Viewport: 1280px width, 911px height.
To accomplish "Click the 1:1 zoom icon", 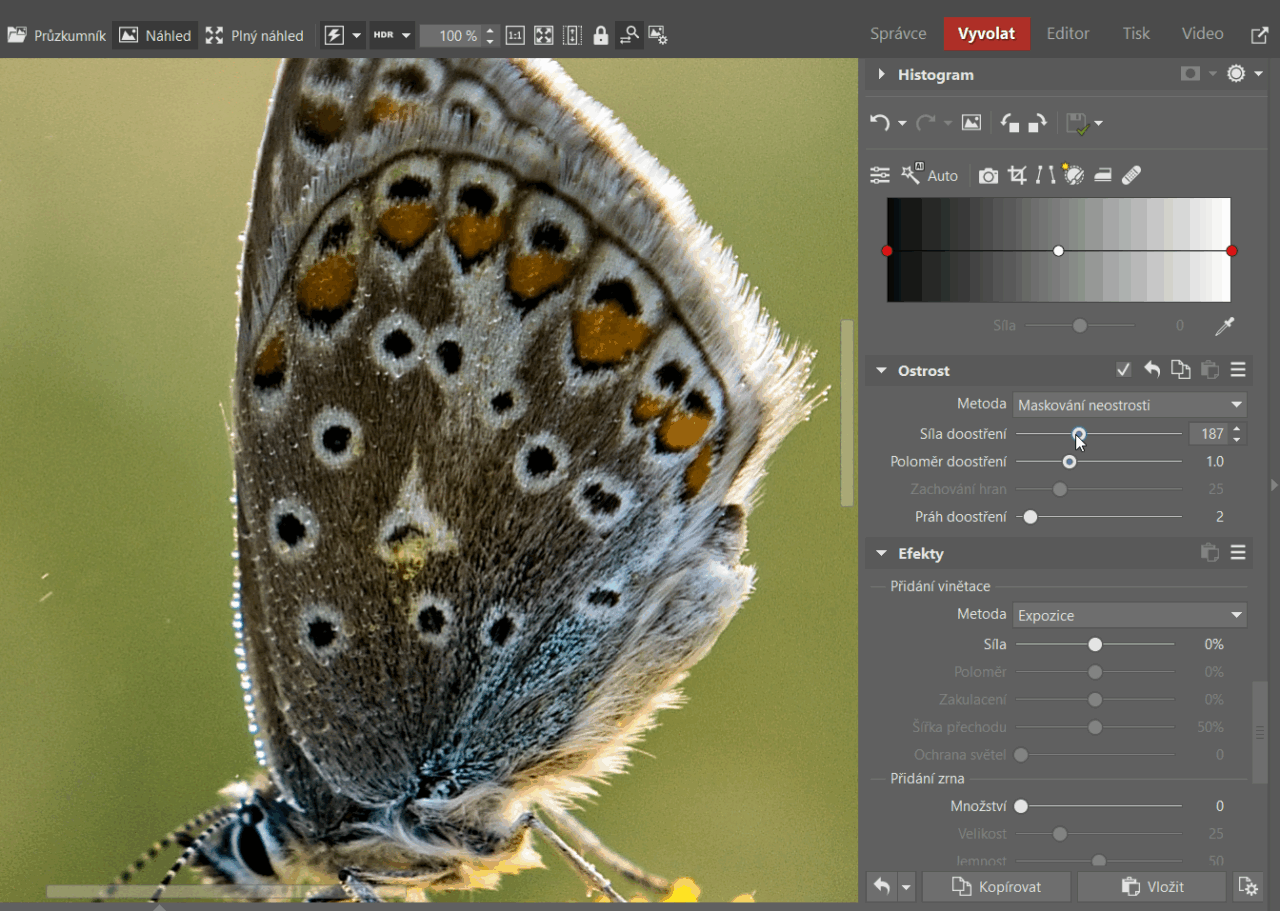I will click(x=515, y=36).
